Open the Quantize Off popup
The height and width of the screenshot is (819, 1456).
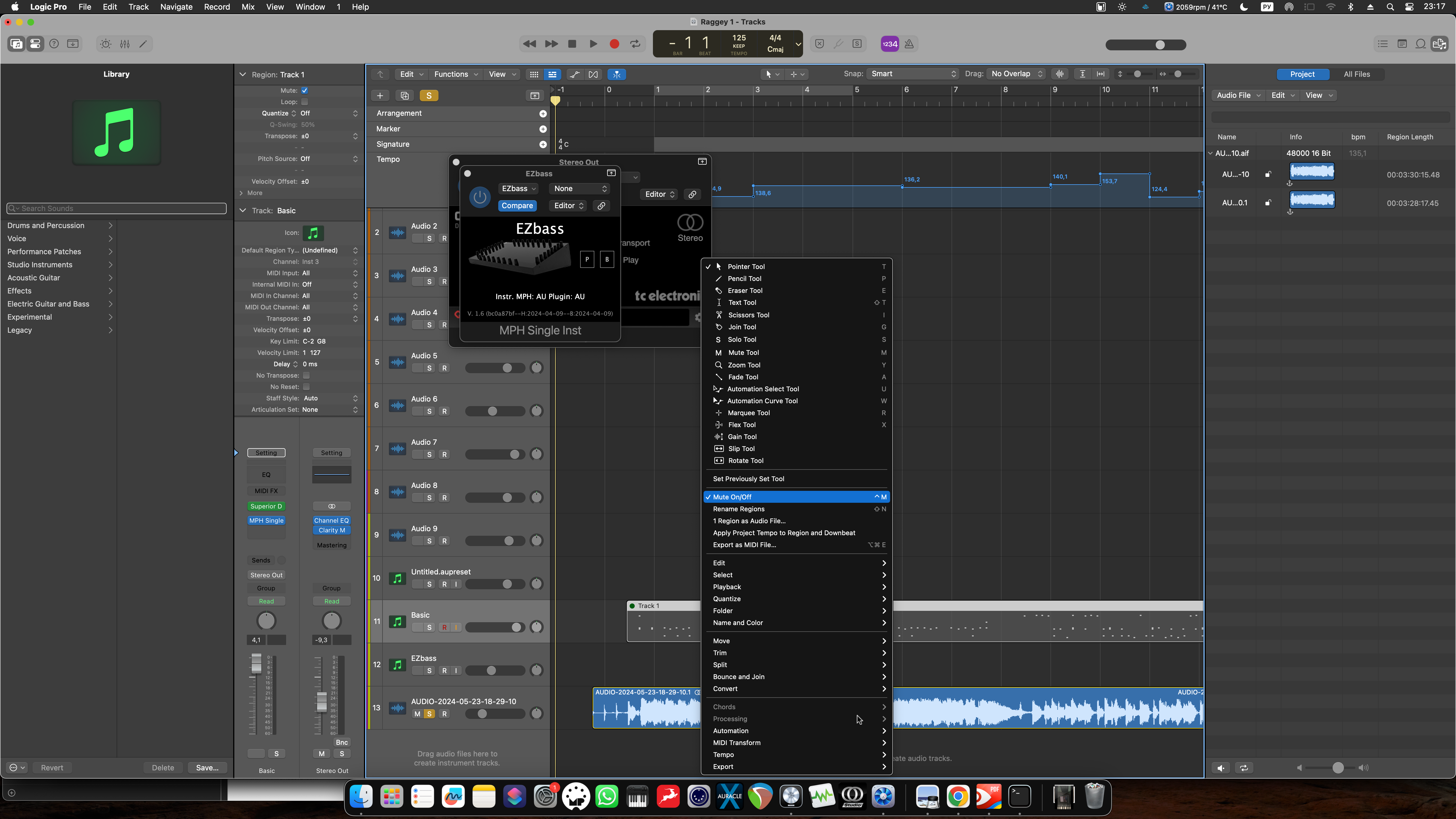pos(329,113)
